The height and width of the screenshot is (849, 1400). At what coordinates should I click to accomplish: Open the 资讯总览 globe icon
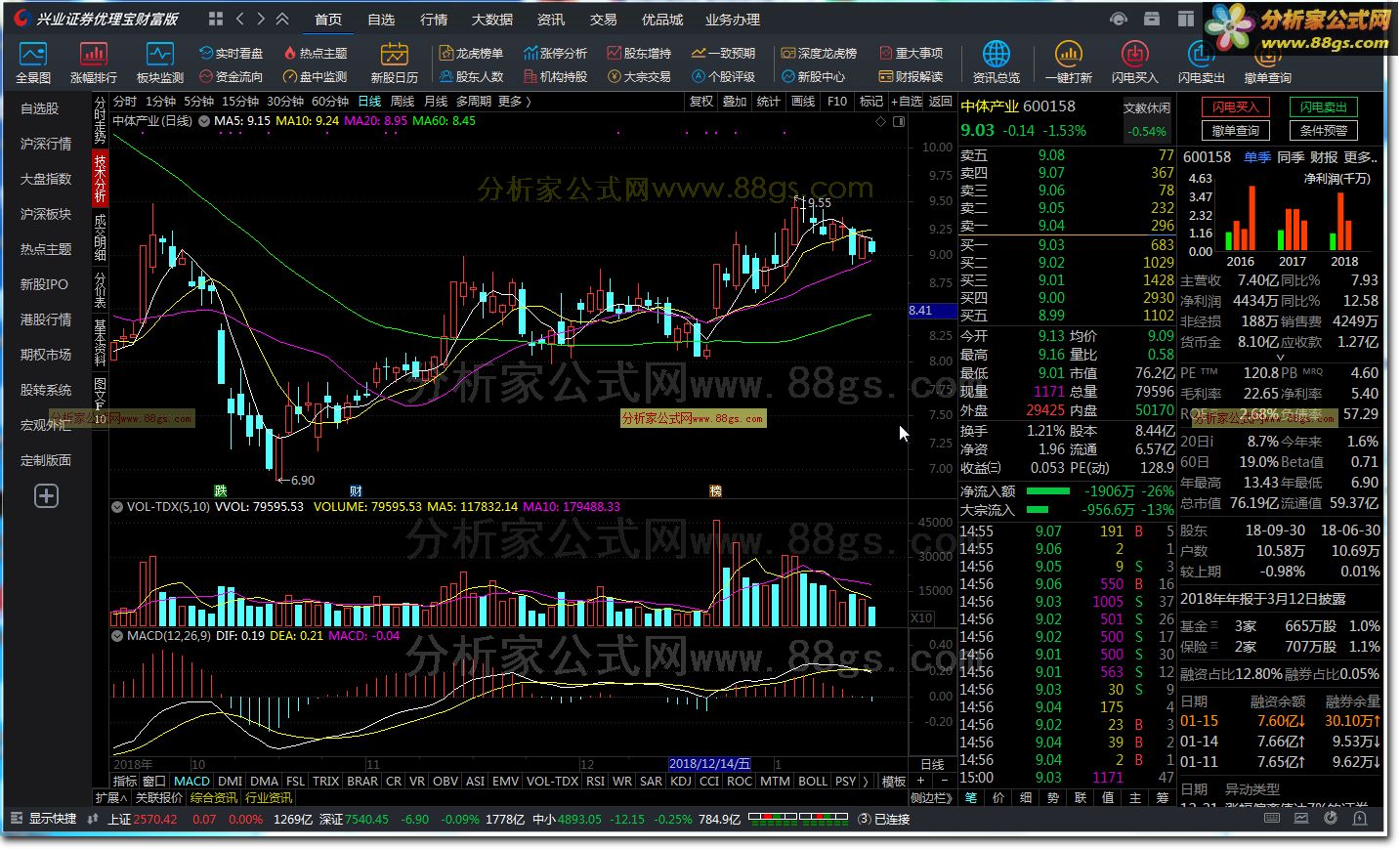[996, 63]
